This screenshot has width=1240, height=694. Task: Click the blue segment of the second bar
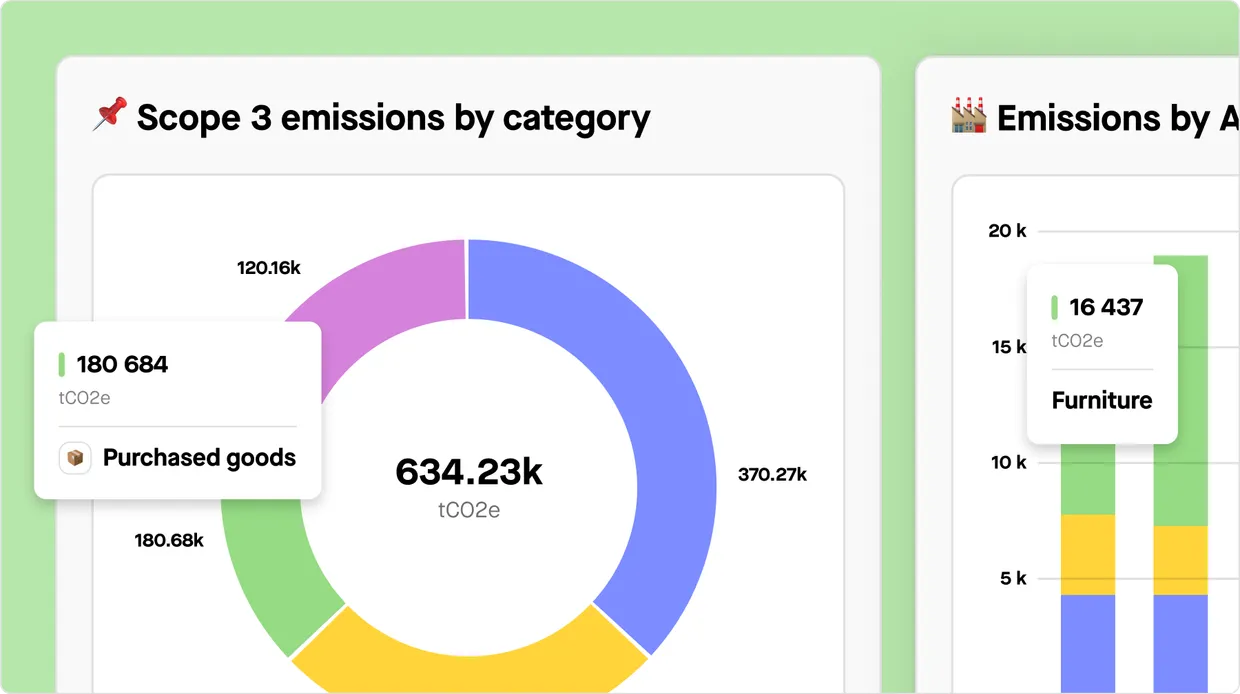click(x=1181, y=644)
